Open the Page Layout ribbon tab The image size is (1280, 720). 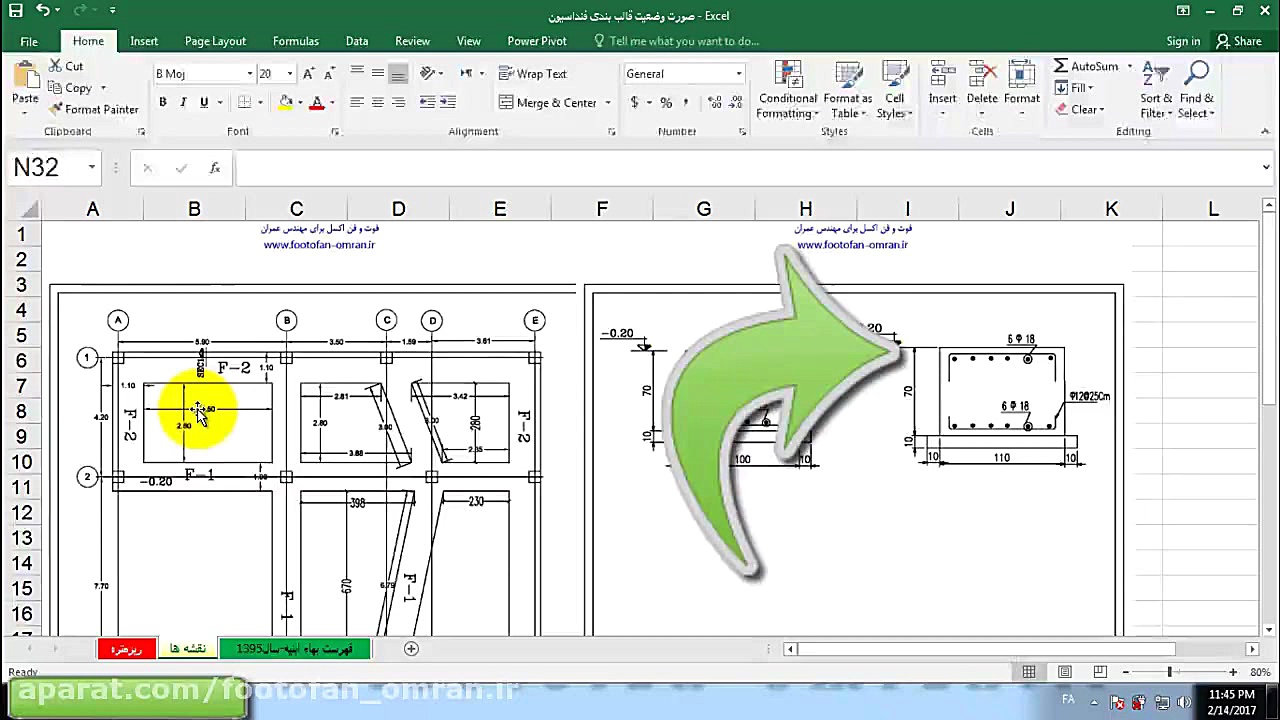(x=215, y=41)
